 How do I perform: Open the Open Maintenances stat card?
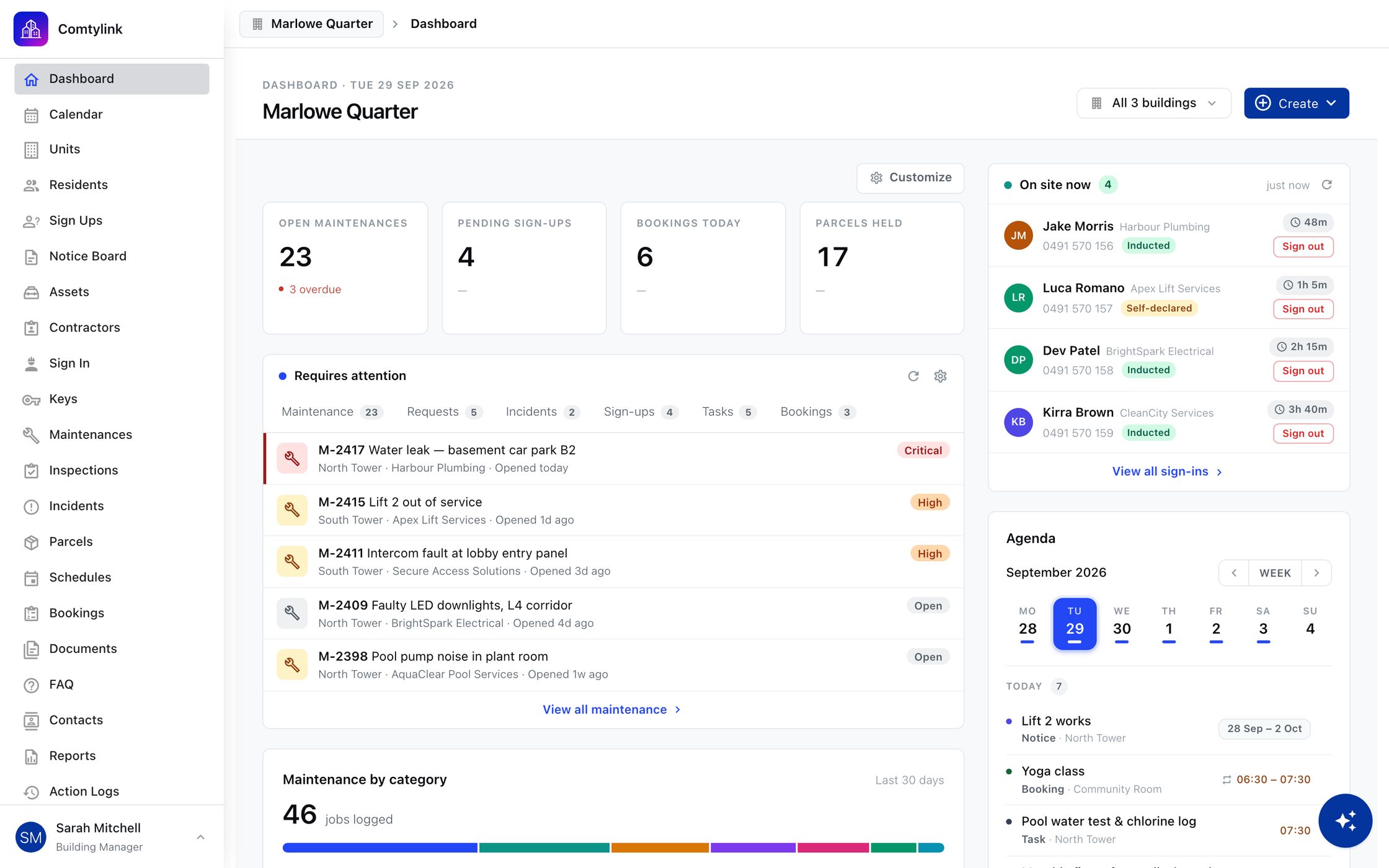[345, 268]
